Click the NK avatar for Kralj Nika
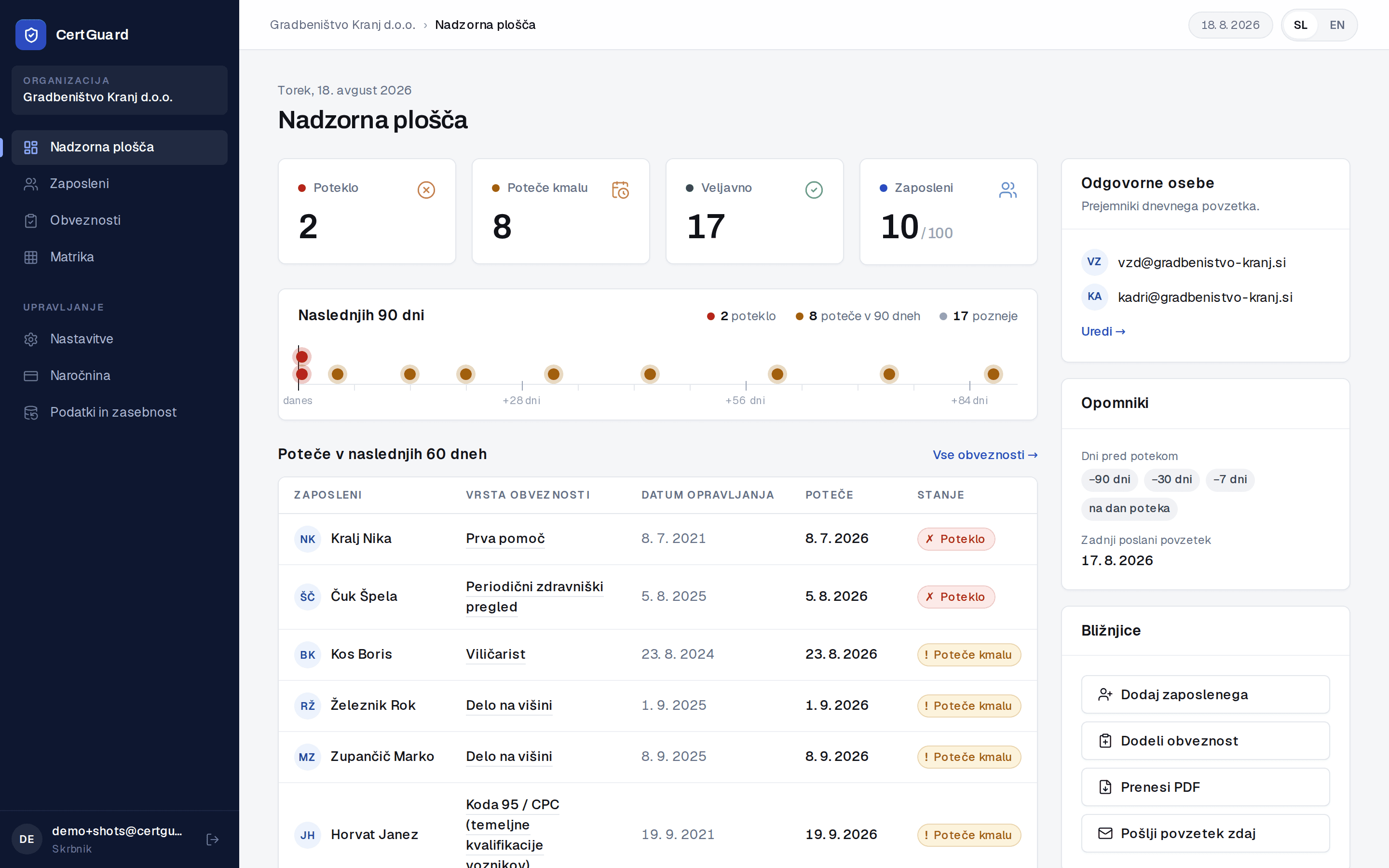The image size is (1389, 868). 308,539
